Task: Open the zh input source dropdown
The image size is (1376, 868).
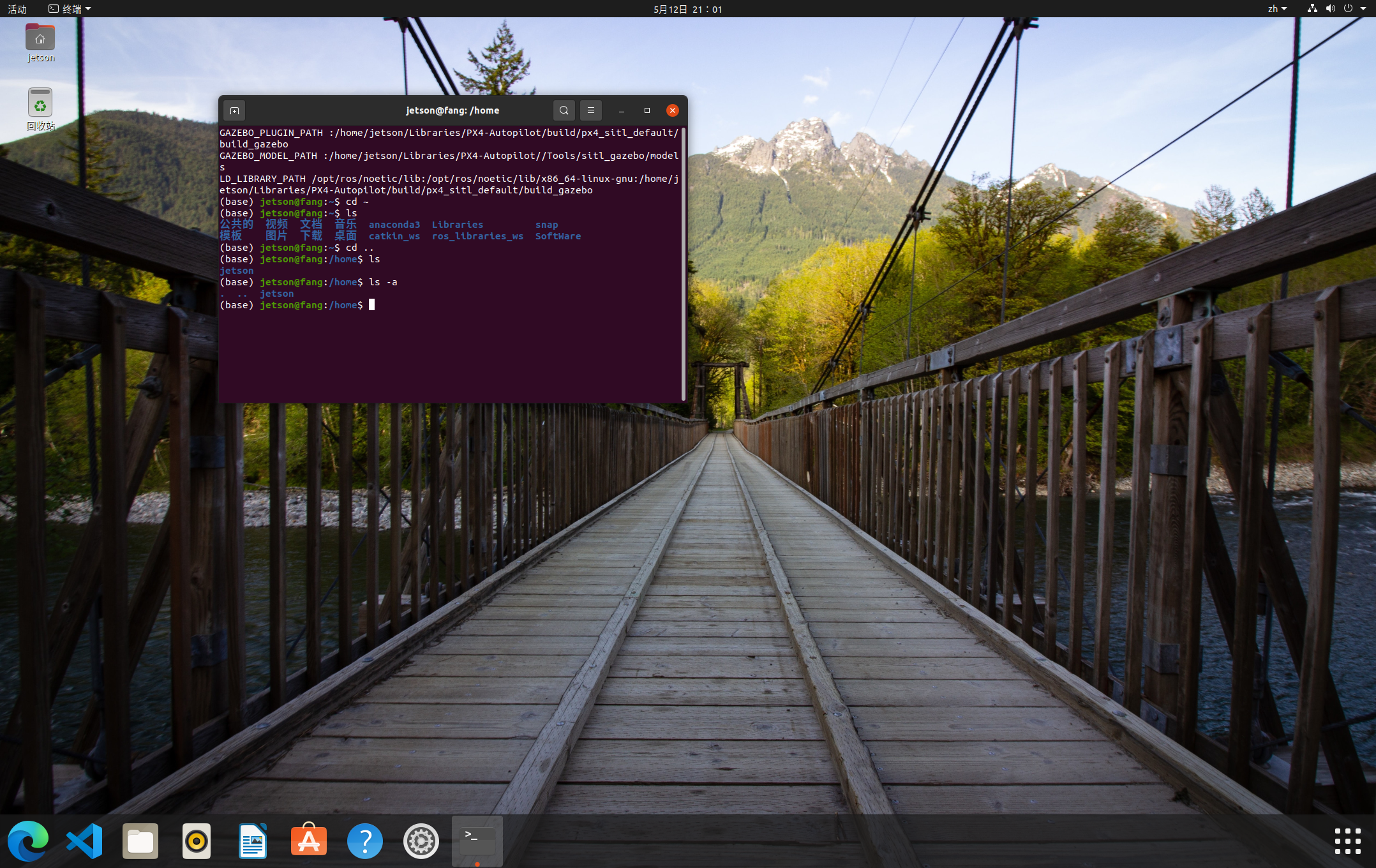Action: (x=1277, y=9)
